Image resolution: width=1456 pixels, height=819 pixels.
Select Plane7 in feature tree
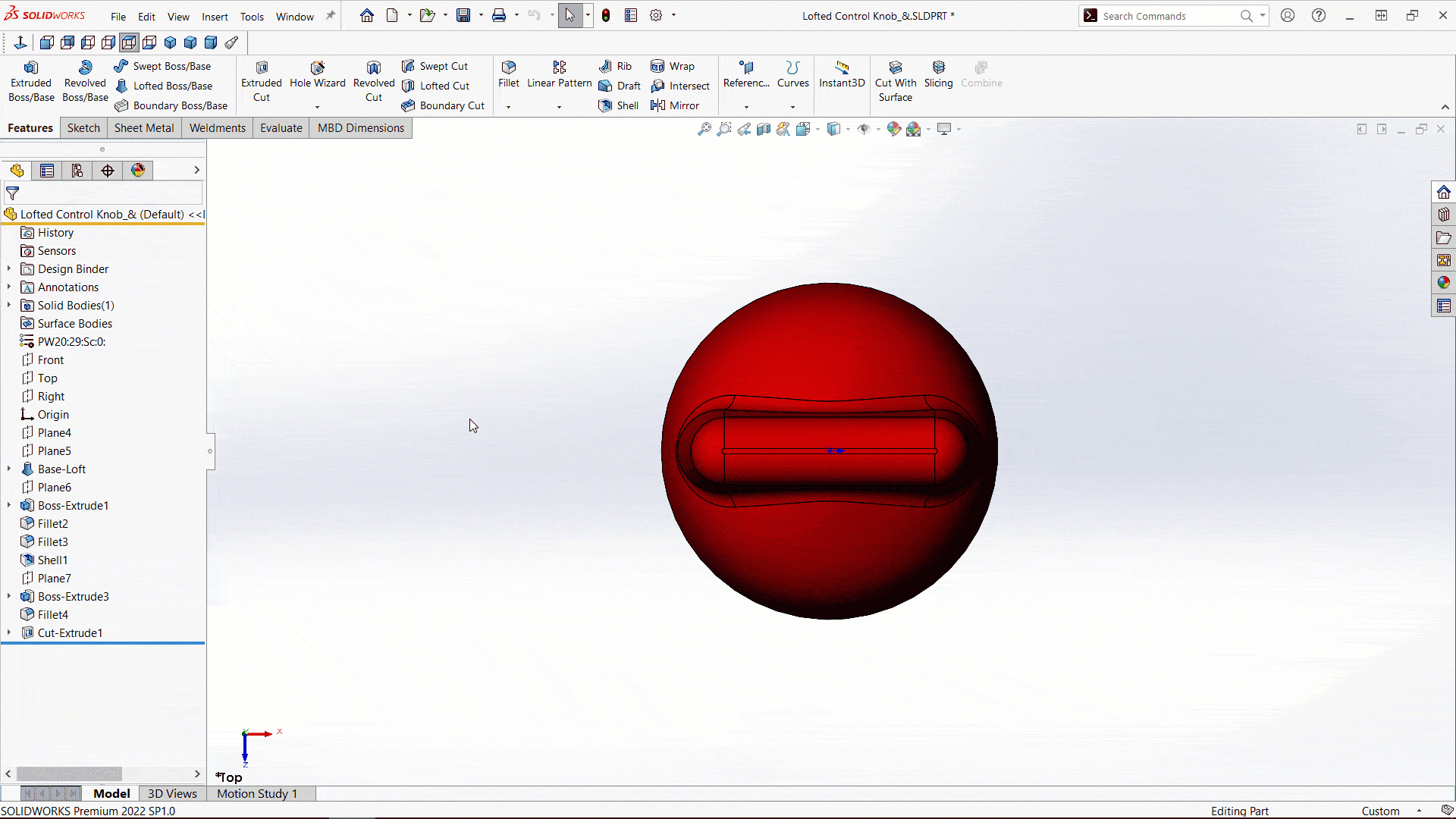coord(55,578)
